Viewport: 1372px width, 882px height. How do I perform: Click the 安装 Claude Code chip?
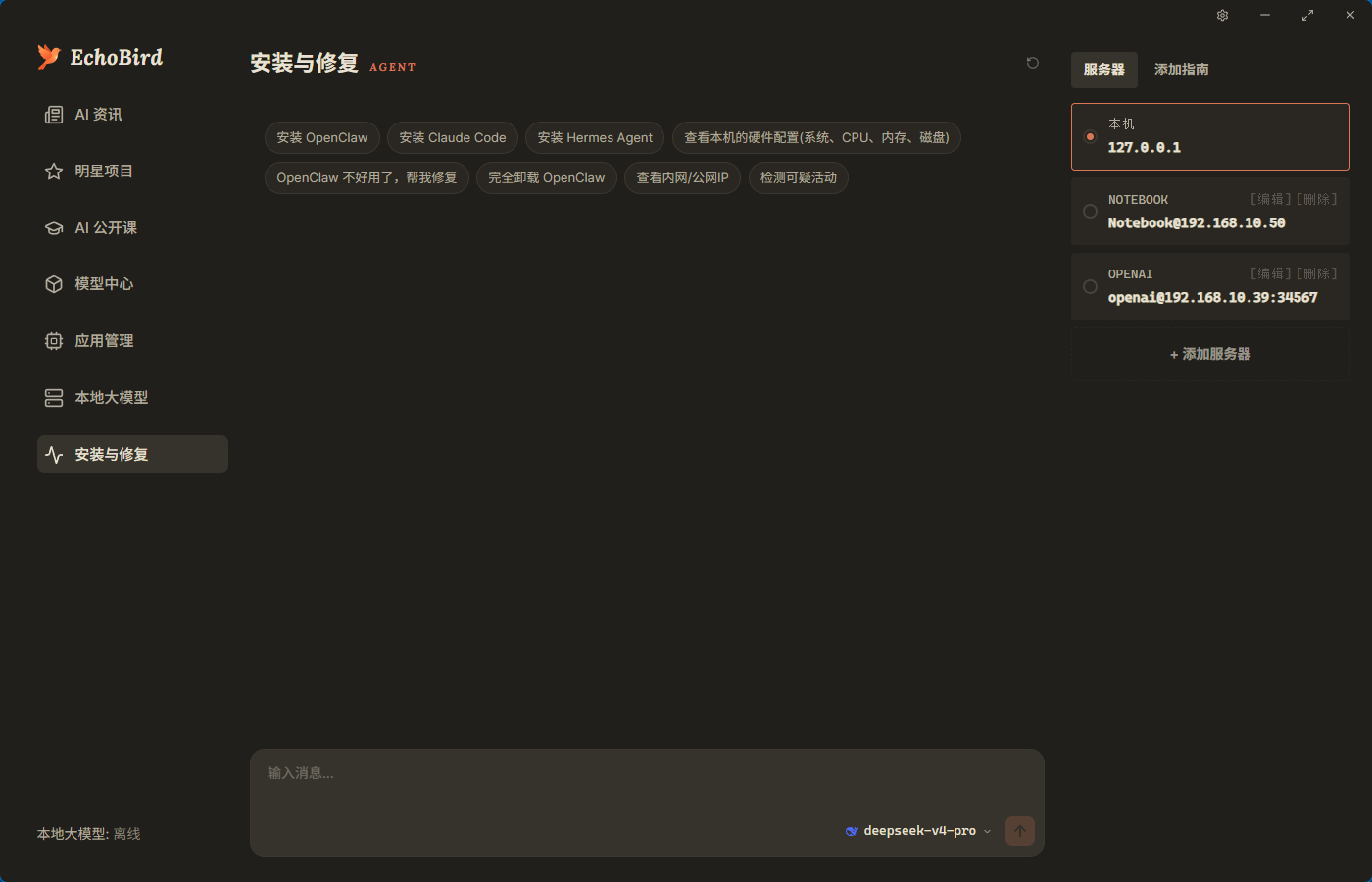[453, 138]
